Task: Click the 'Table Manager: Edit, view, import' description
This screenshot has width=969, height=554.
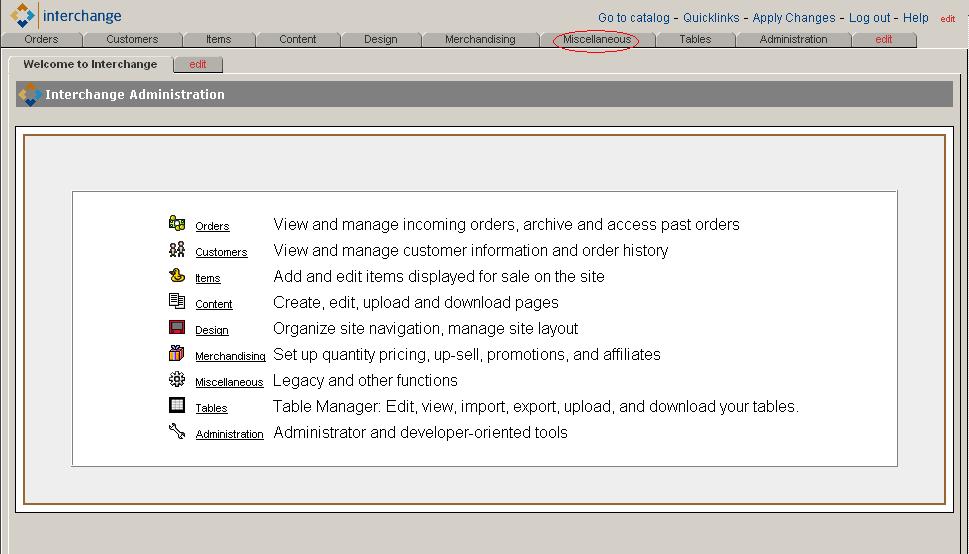Action: point(536,406)
